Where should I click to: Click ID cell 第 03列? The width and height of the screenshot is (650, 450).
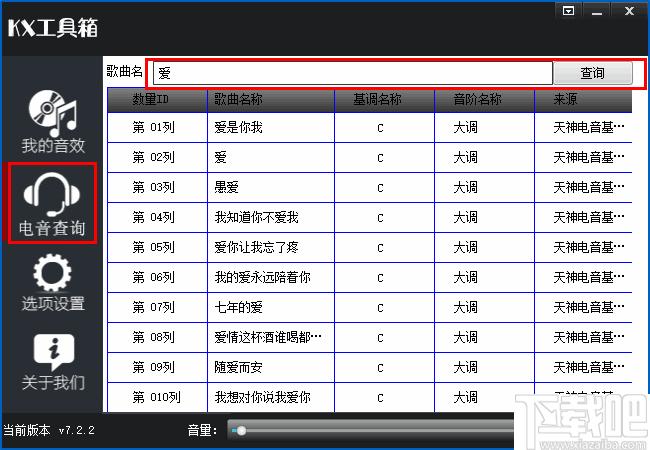coord(157,187)
